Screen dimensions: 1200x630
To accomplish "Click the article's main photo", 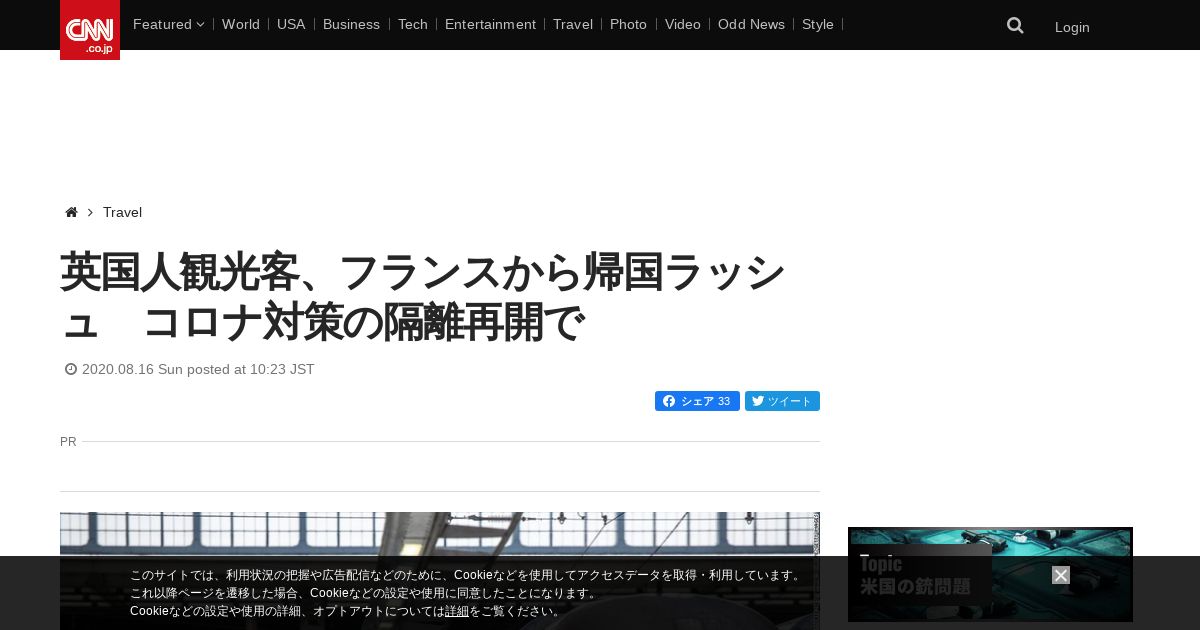I will 440,571.
